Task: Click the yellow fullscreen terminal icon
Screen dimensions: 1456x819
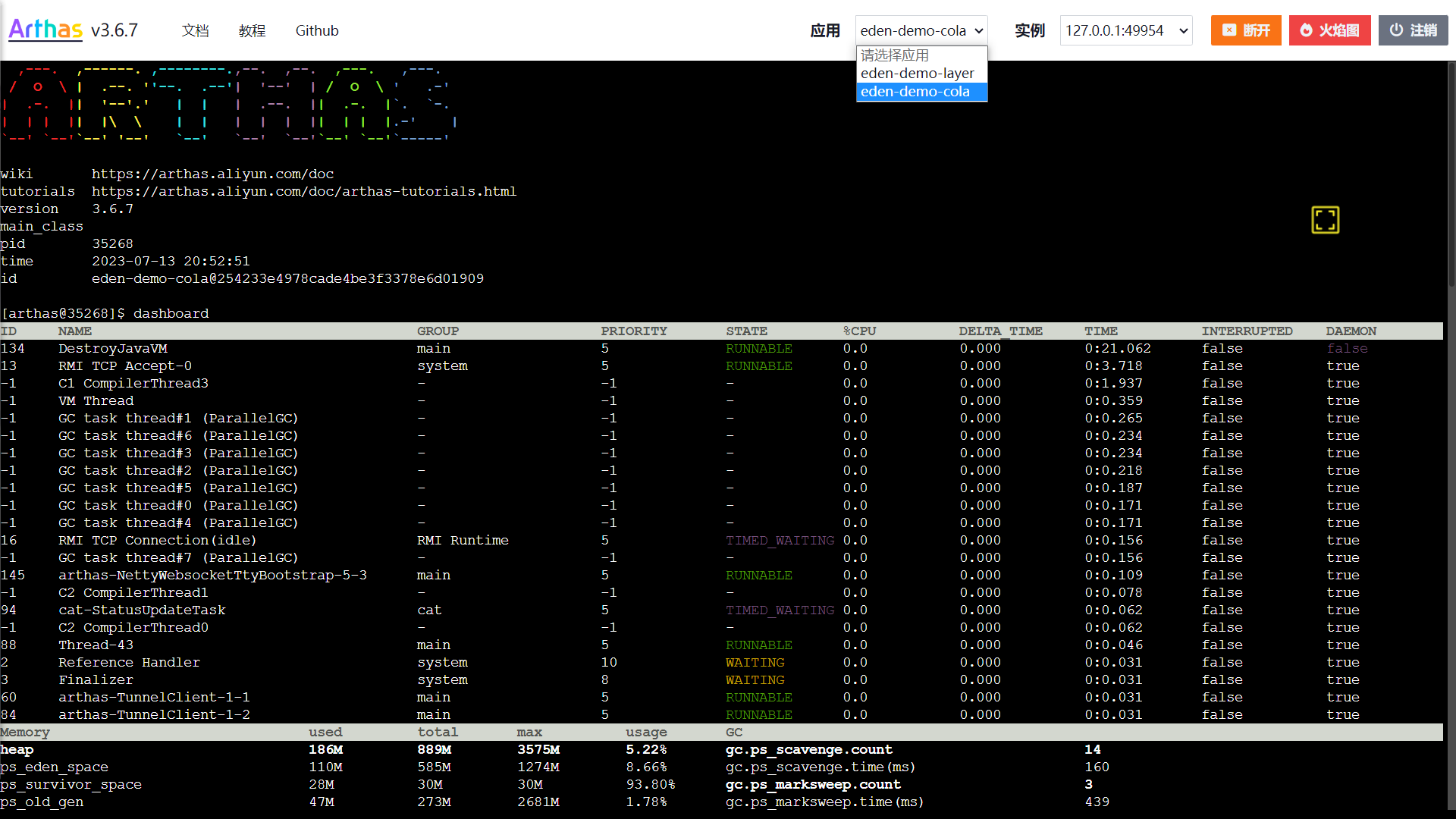Action: click(x=1325, y=220)
